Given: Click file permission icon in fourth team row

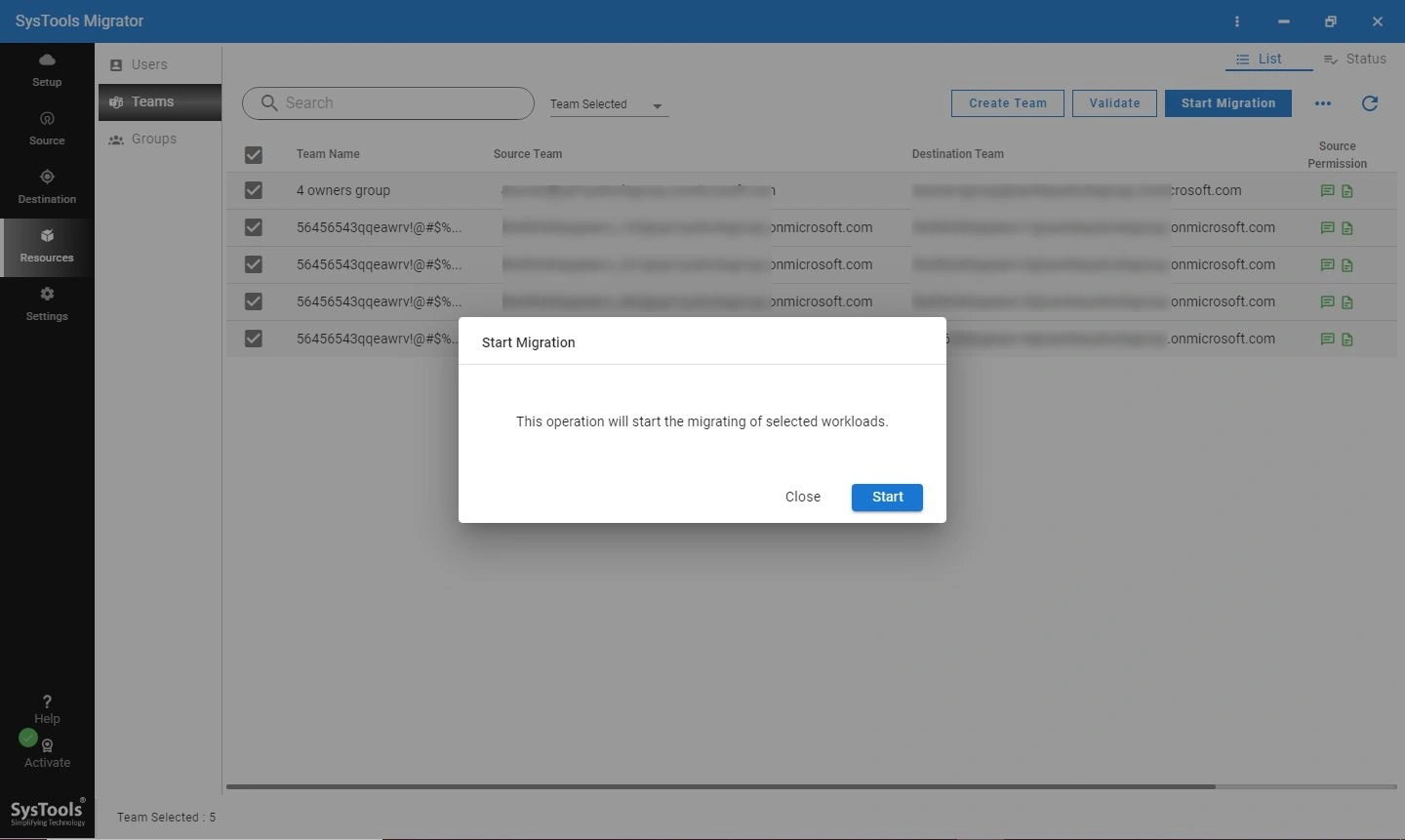Looking at the screenshot, I should [1347, 302].
